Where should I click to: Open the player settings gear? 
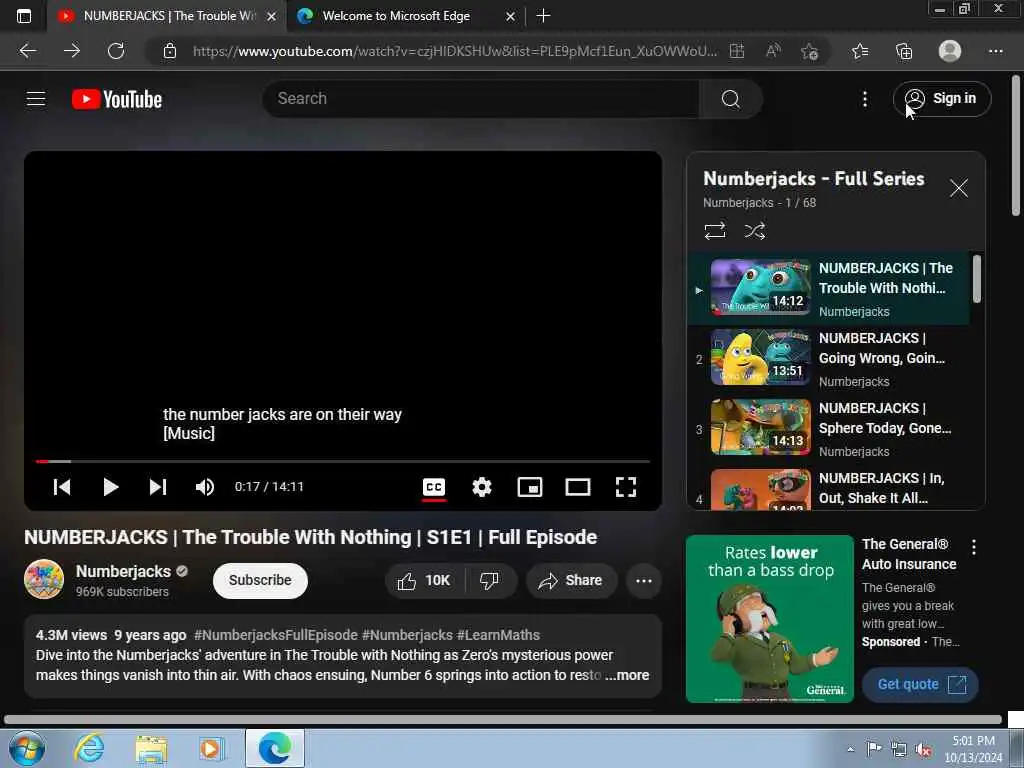pos(482,487)
